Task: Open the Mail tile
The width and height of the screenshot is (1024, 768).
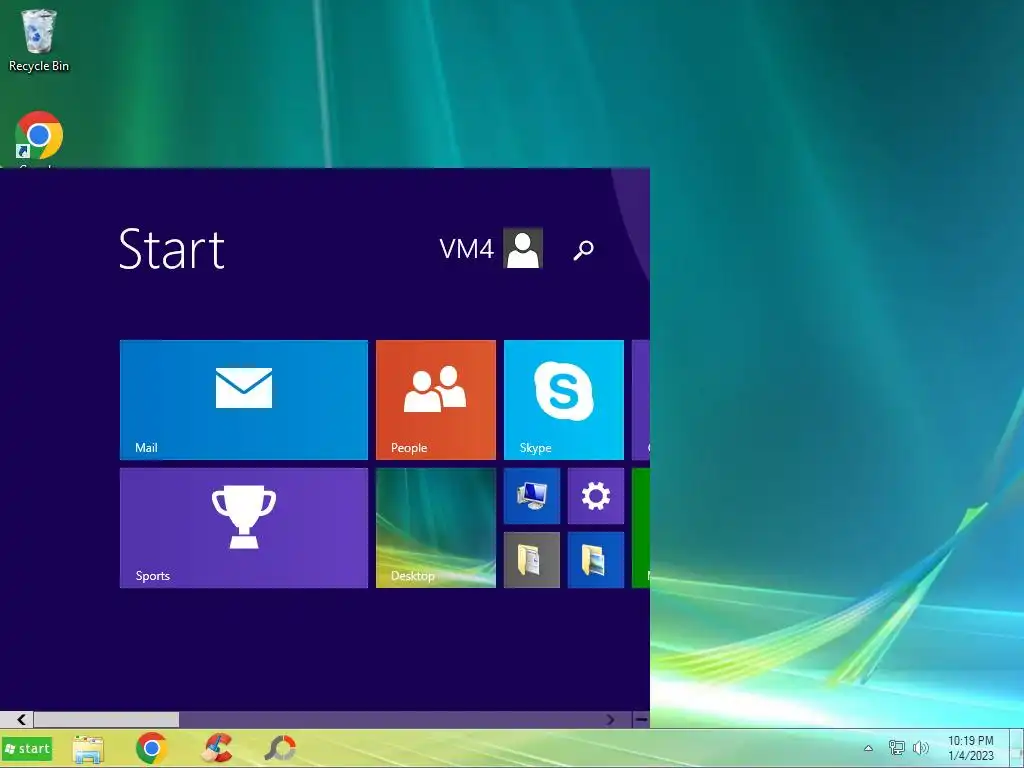Action: click(x=244, y=400)
